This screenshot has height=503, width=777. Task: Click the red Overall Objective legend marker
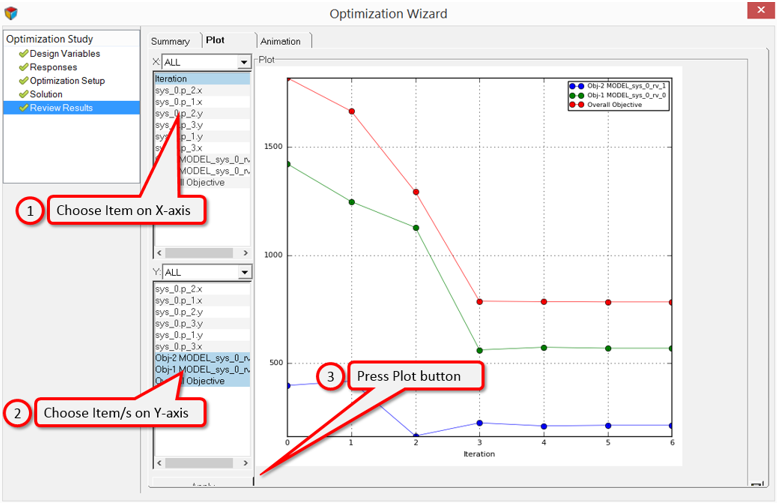(572, 105)
